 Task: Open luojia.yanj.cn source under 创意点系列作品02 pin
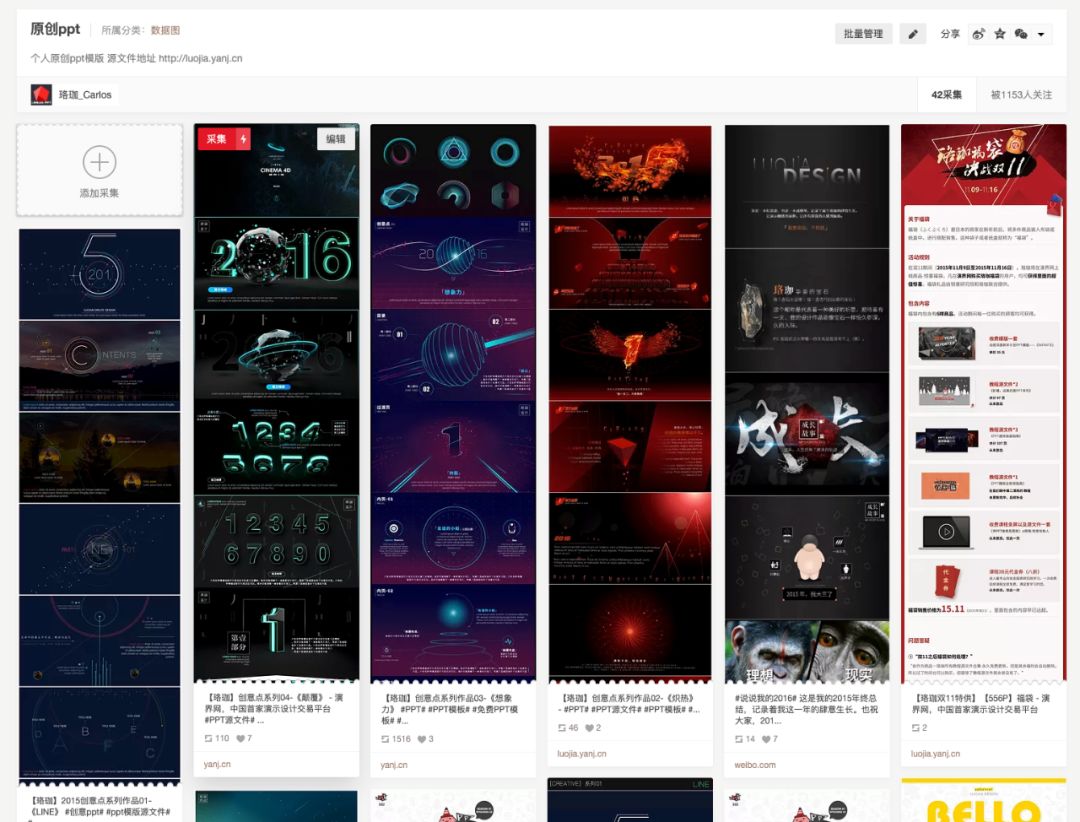[x=582, y=754]
